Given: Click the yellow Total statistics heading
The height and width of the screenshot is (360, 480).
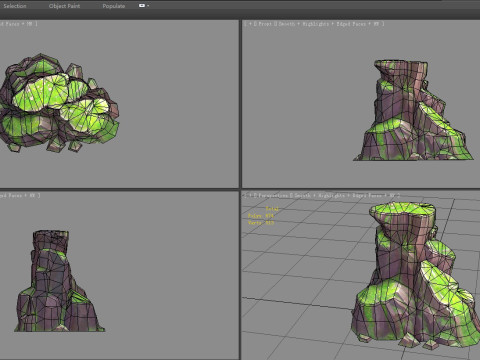Looking at the screenshot, I should click(x=272, y=209).
